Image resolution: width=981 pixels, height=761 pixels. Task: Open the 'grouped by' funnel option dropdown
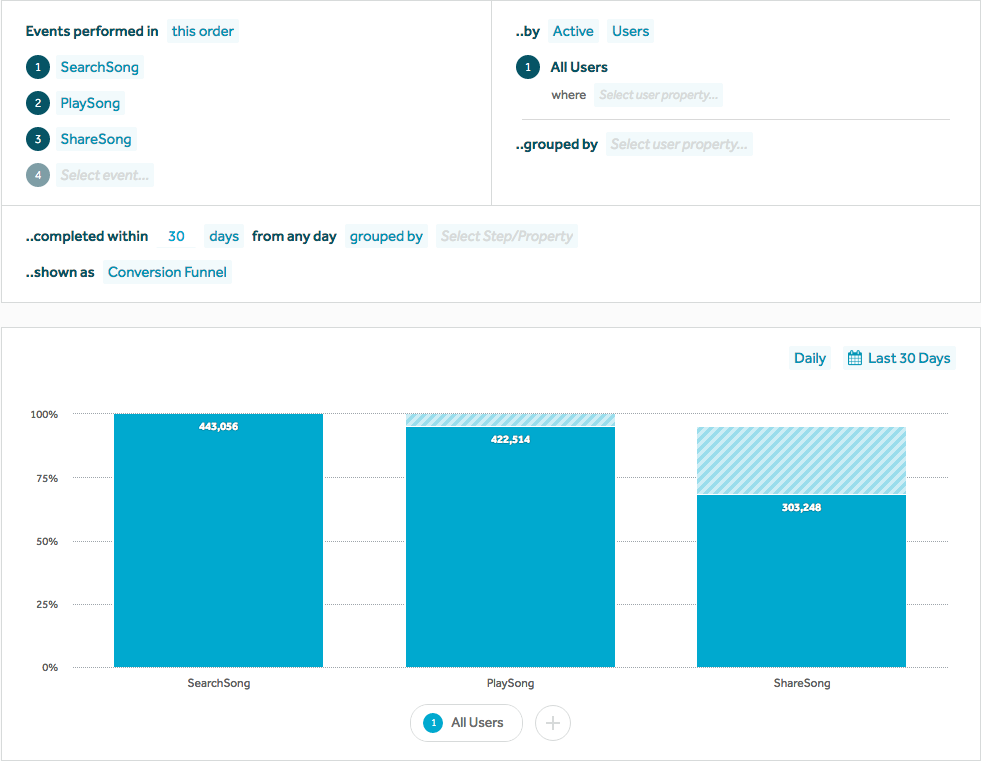click(386, 237)
